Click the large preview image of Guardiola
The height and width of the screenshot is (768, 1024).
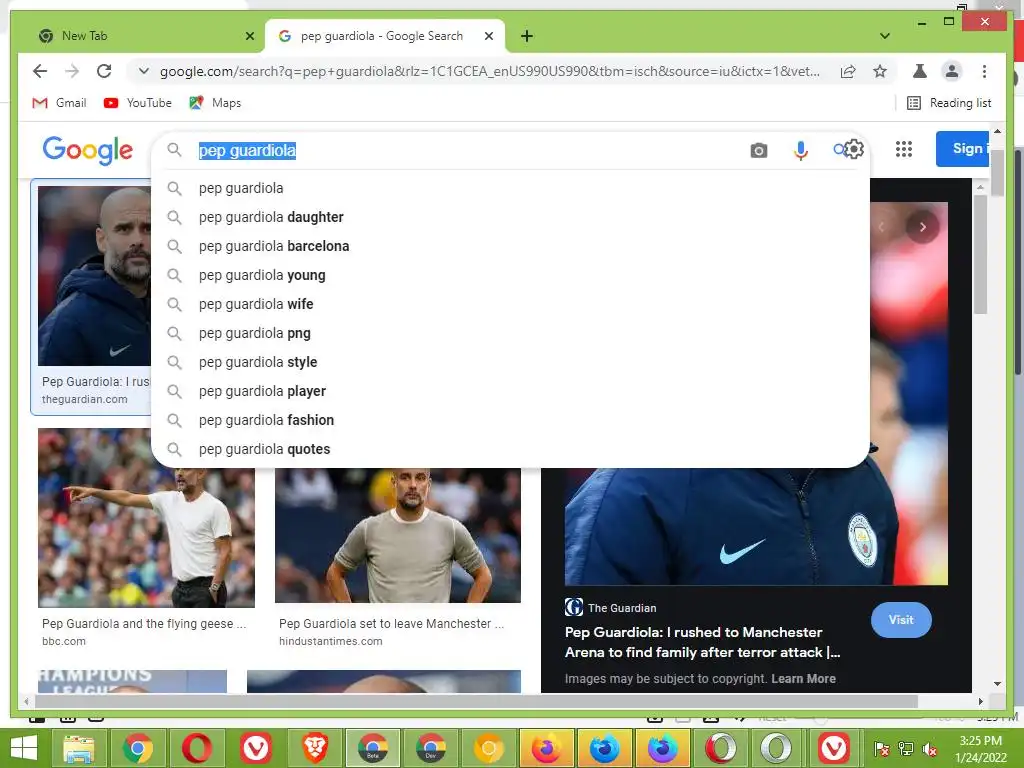pos(756,526)
